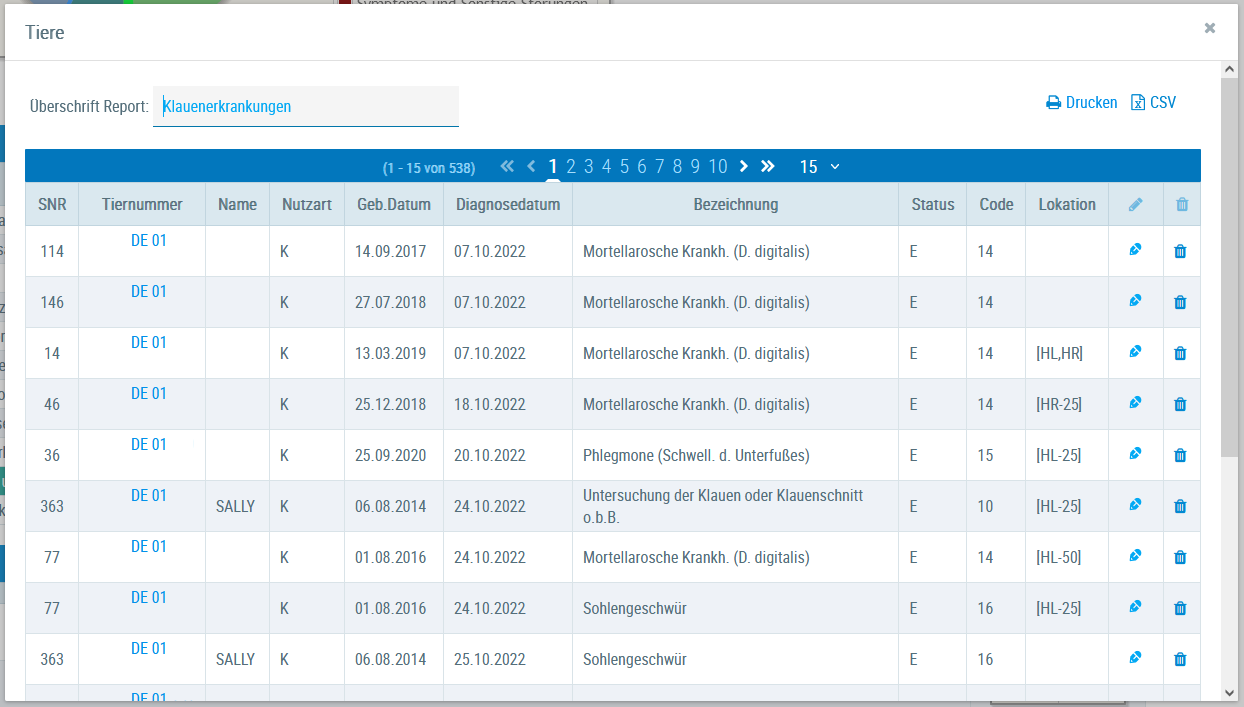Click the Drucken print icon

(1053, 103)
